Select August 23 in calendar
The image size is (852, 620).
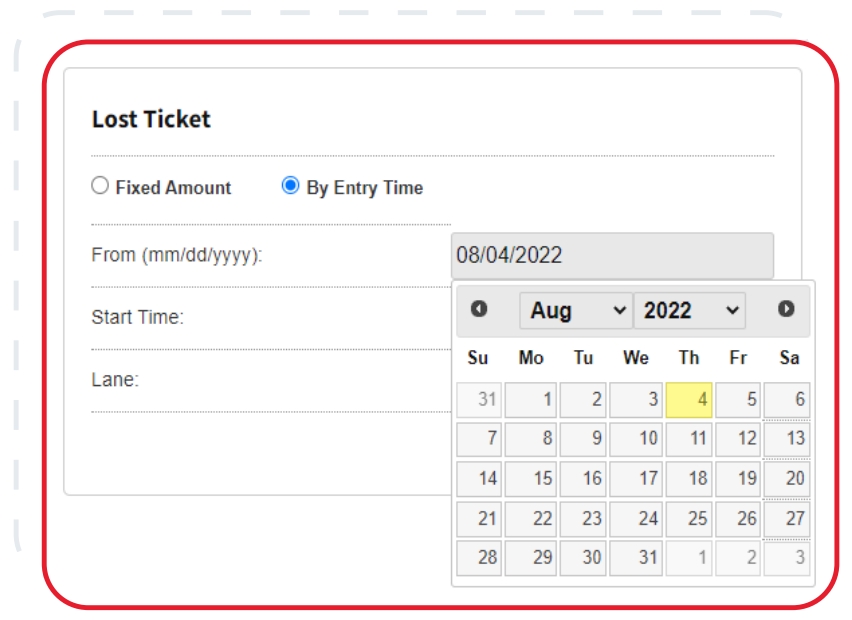coord(583,518)
